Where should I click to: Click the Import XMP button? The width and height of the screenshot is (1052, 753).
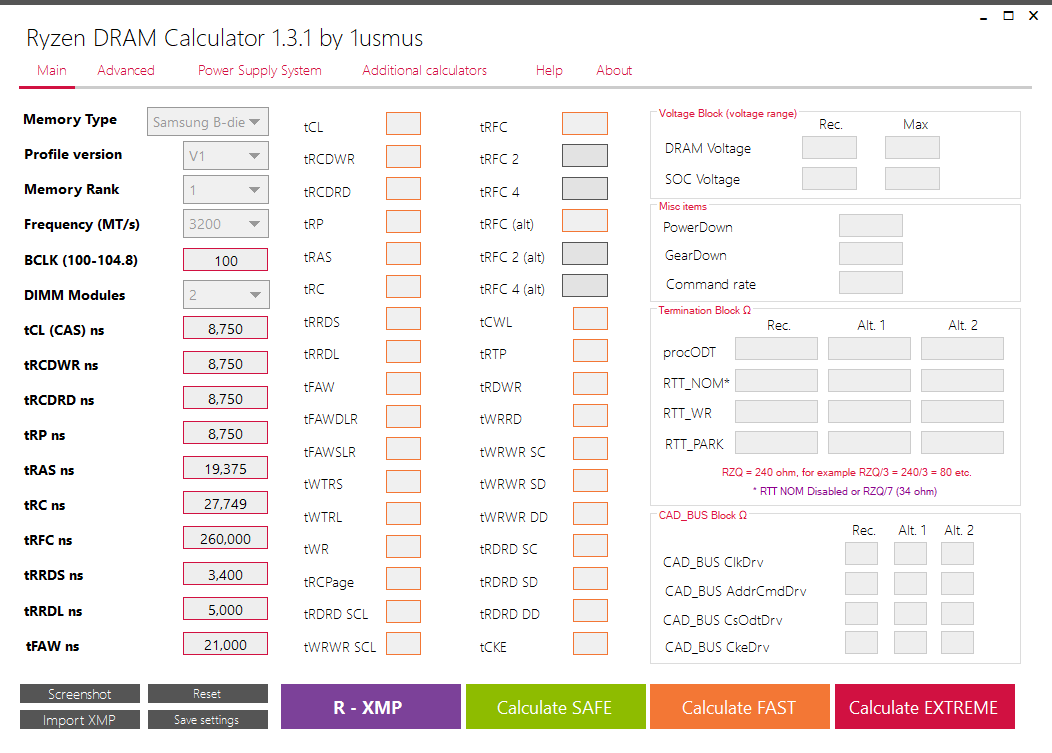pyautogui.click(x=80, y=719)
